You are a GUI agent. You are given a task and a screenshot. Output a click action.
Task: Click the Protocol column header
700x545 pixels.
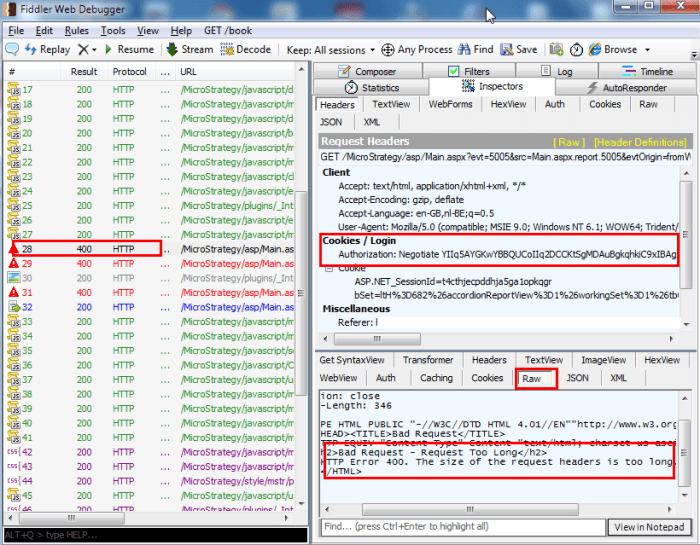(129, 71)
